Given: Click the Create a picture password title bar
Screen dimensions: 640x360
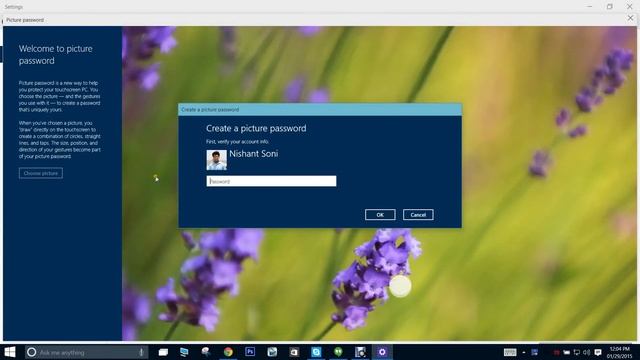Looking at the screenshot, I should pos(320,109).
